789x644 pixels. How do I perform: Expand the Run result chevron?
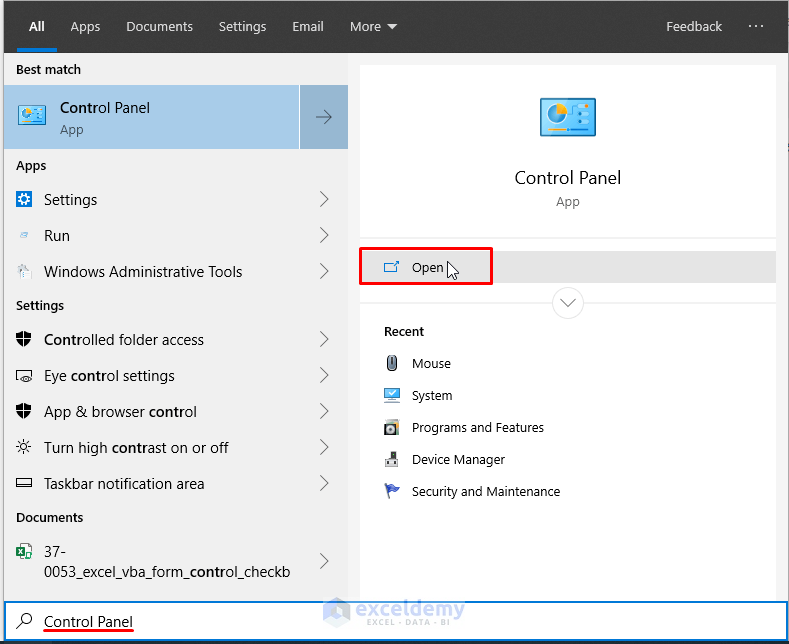click(x=324, y=235)
